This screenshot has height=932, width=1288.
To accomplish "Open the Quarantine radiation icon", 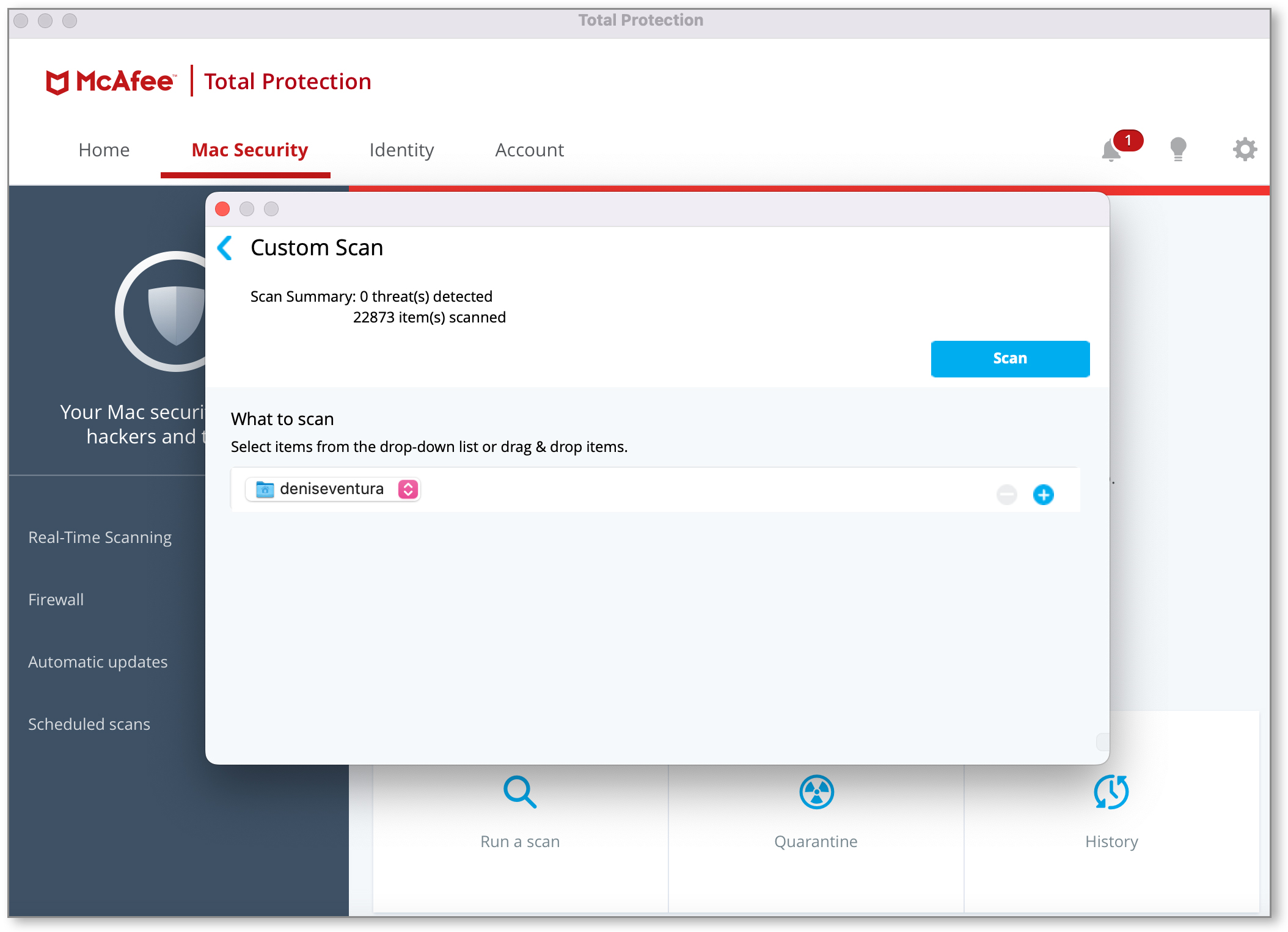I will [816, 792].
